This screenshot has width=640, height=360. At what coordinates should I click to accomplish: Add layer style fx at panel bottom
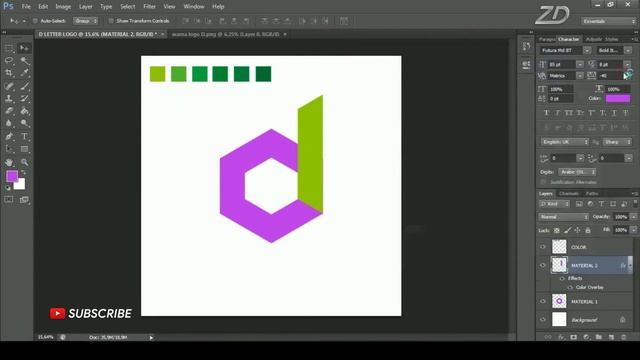coord(561,337)
